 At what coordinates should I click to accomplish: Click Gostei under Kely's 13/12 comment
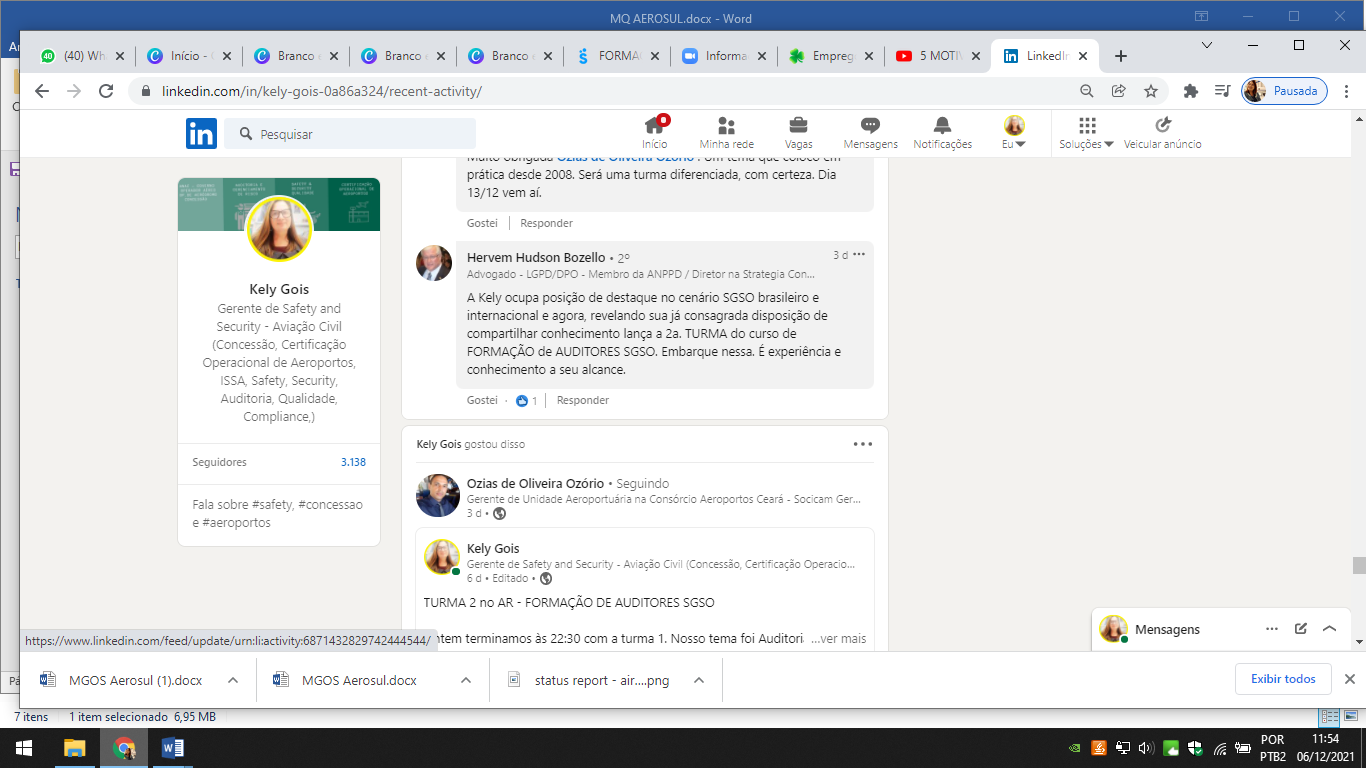482,223
